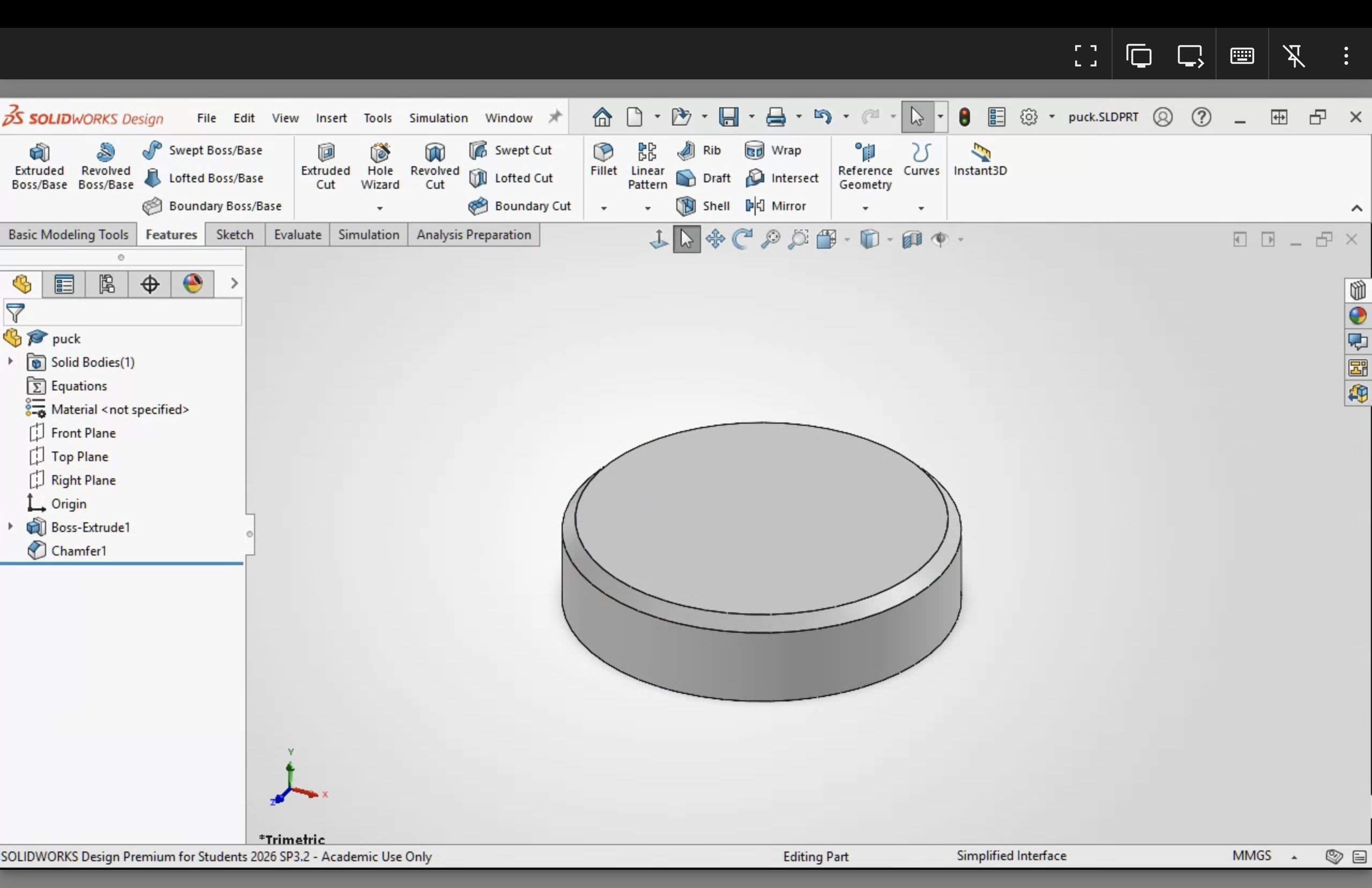Viewport: 1372px width, 888px height.
Task: Open the Reference Geometry tool
Action: 865,166
